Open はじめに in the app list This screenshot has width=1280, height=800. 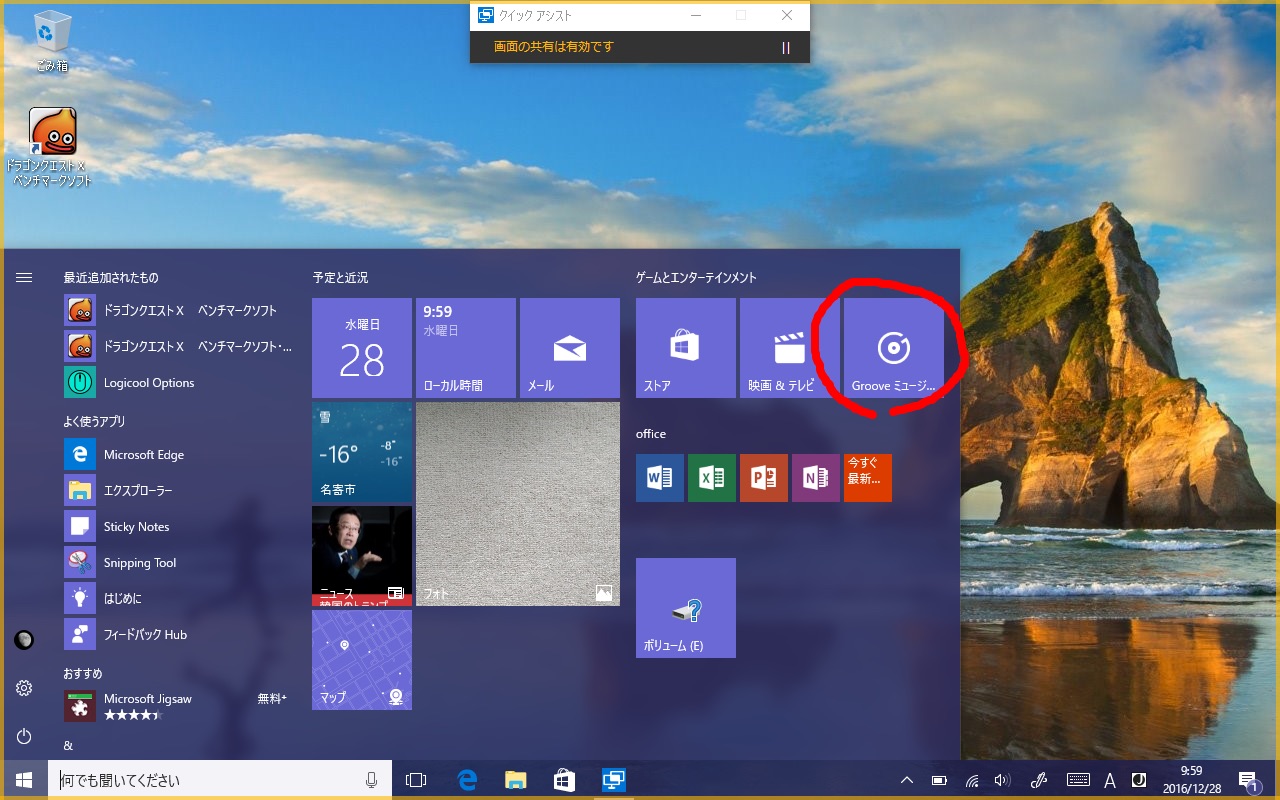pos(180,599)
